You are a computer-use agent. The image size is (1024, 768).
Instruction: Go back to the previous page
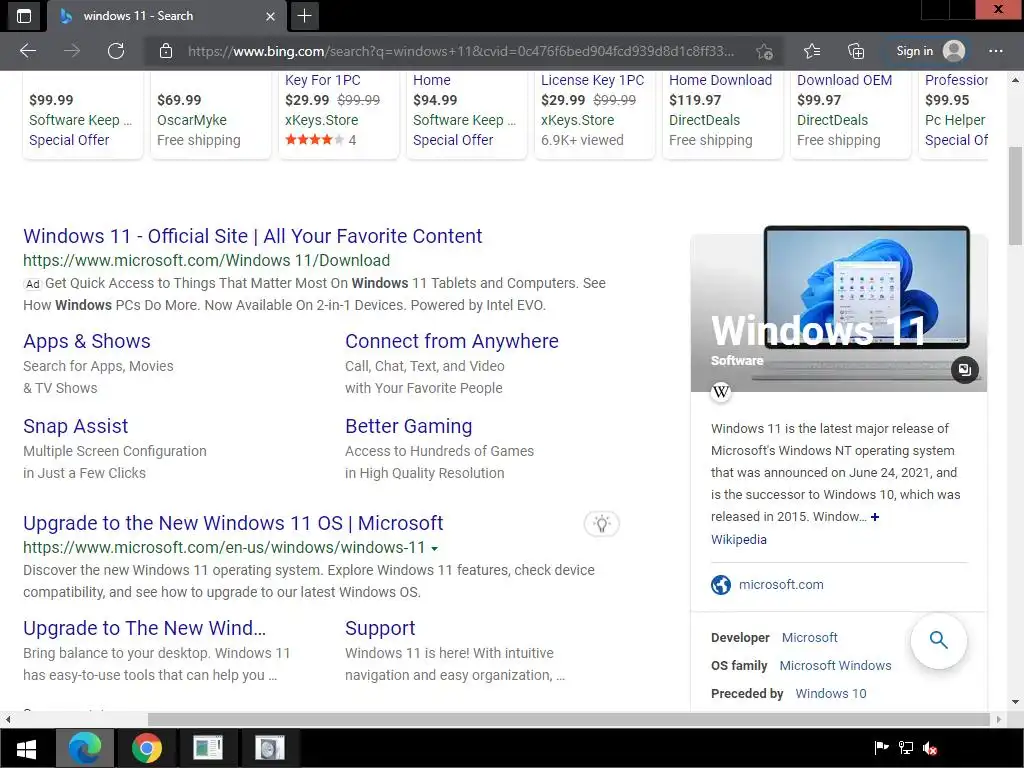pyautogui.click(x=28, y=51)
